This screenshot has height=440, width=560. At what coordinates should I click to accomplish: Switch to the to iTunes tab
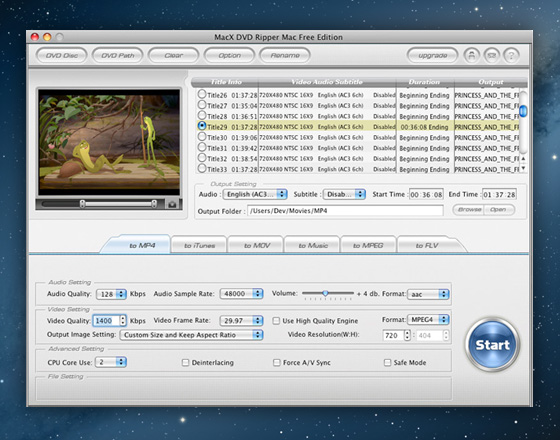pyautogui.click(x=199, y=245)
